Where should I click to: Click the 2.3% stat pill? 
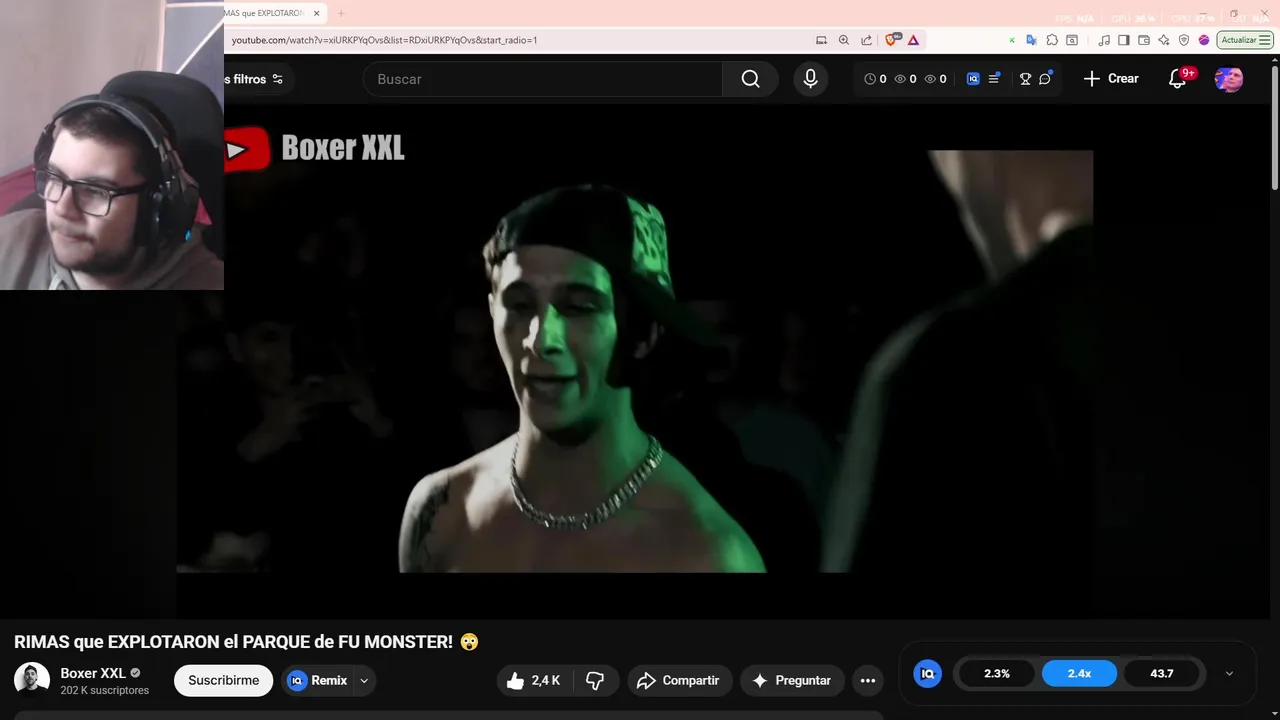(997, 674)
